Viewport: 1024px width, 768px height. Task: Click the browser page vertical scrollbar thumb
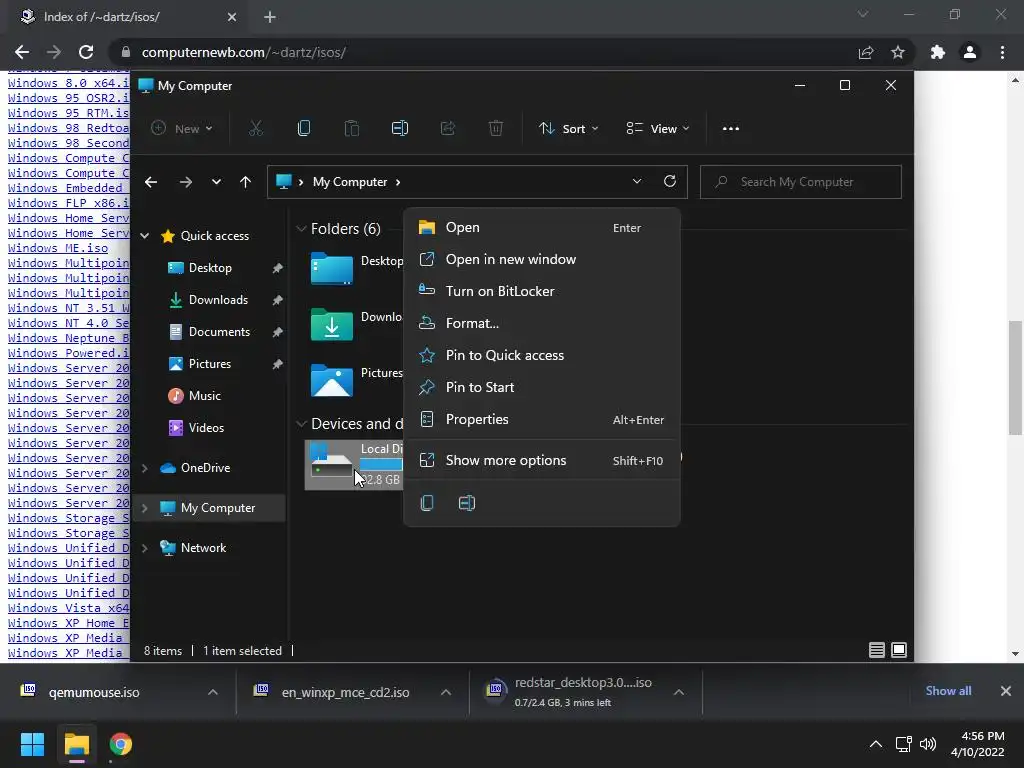(x=1015, y=377)
